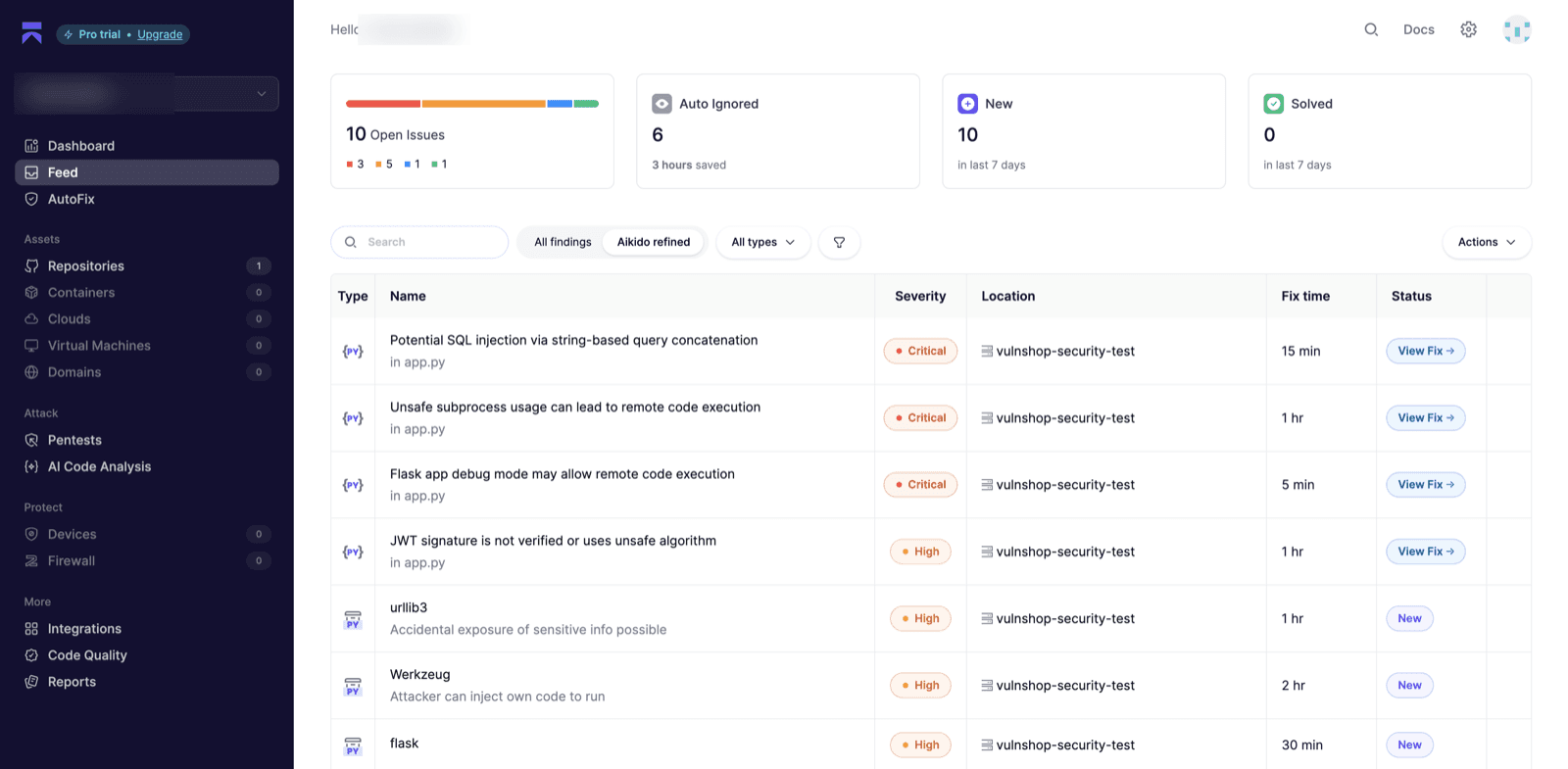
Task: Click the New issues plus icon
Action: coord(967,104)
